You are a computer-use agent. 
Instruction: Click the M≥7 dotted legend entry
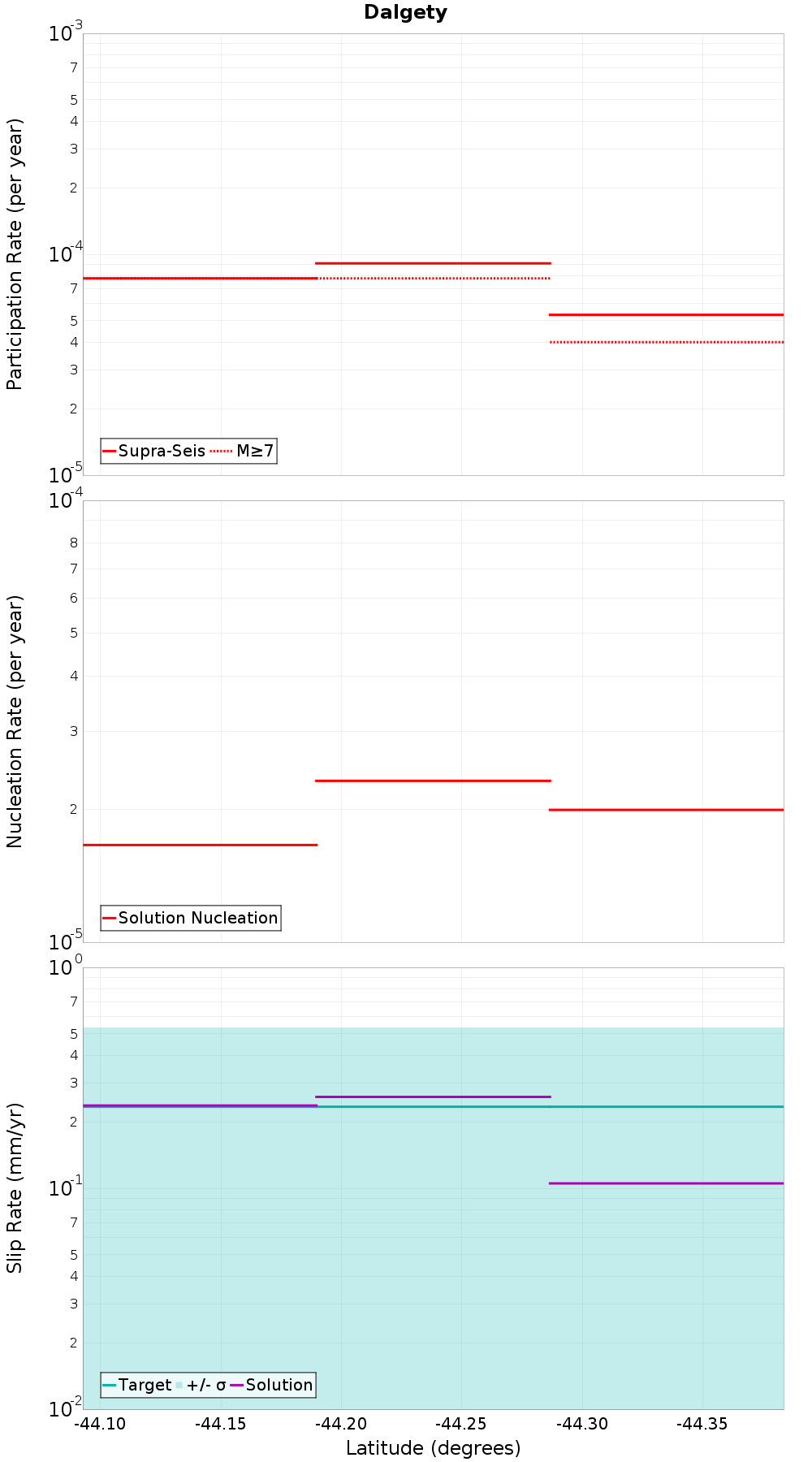pyautogui.click(x=242, y=451)
